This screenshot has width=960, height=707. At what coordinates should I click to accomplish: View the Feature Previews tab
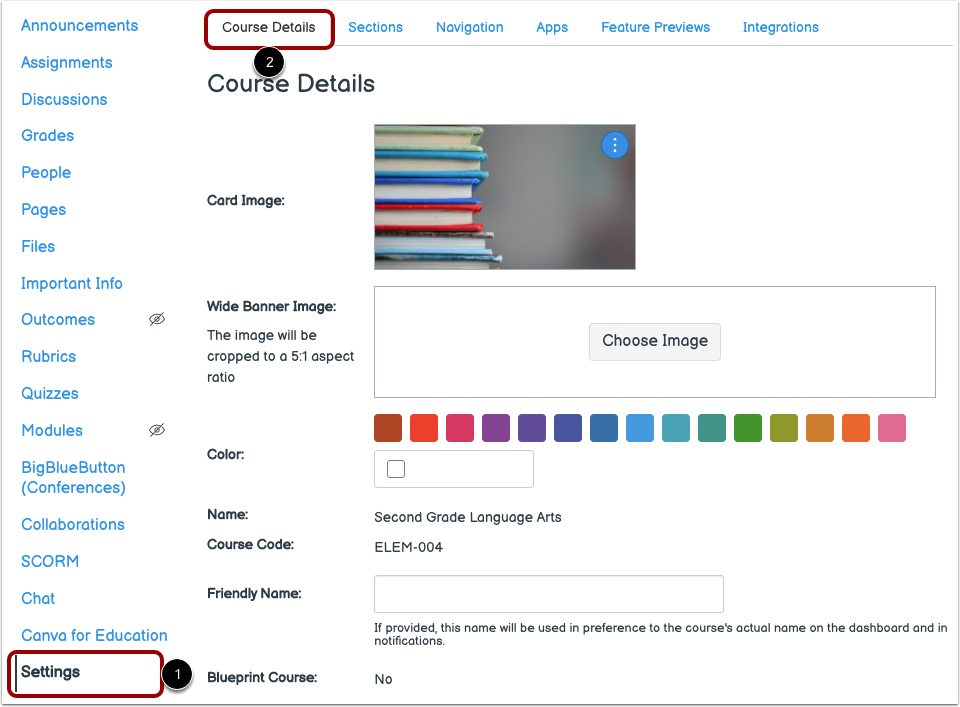tap(655, 27)
